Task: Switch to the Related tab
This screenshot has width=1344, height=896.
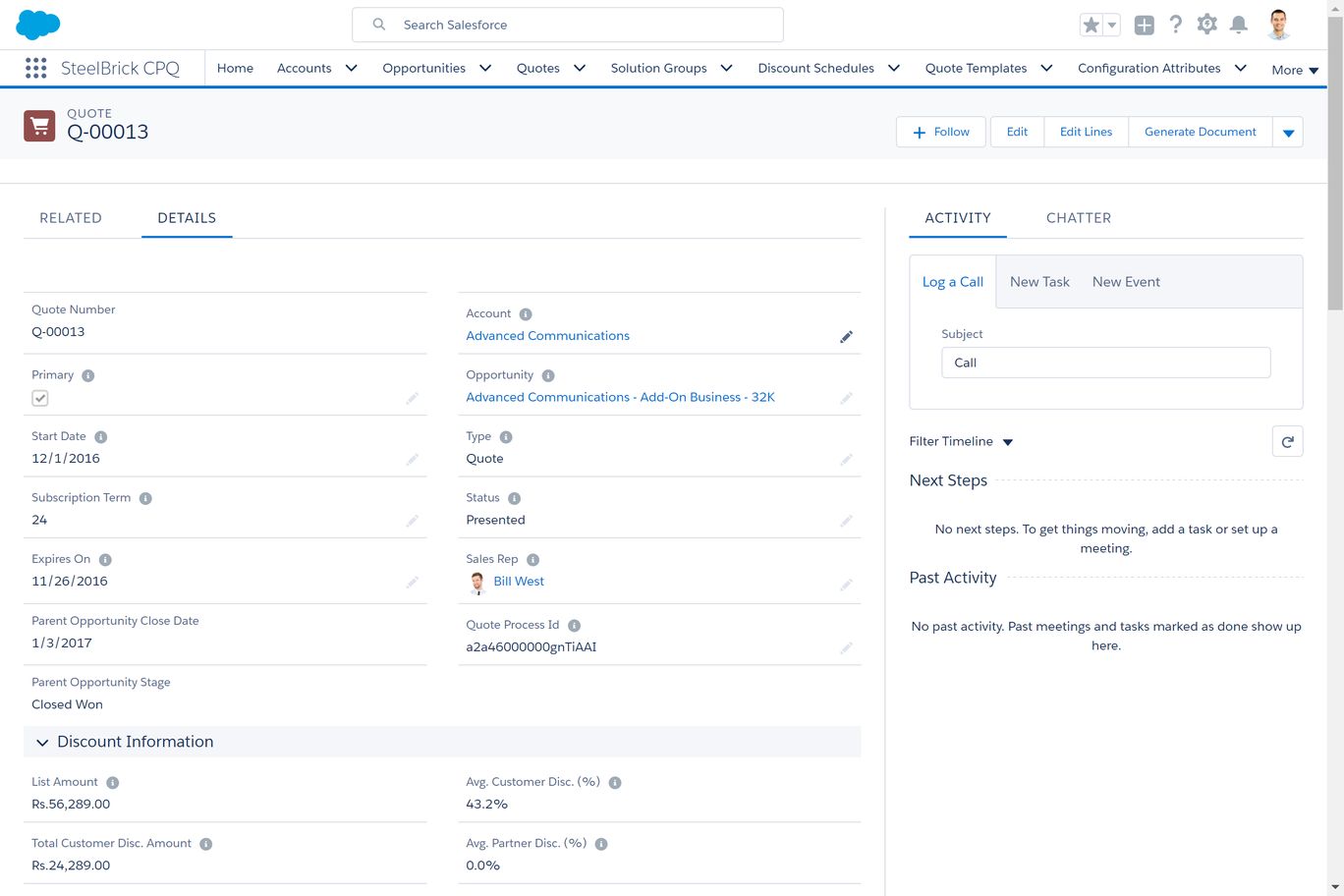Action: click(x=71, y=218)
